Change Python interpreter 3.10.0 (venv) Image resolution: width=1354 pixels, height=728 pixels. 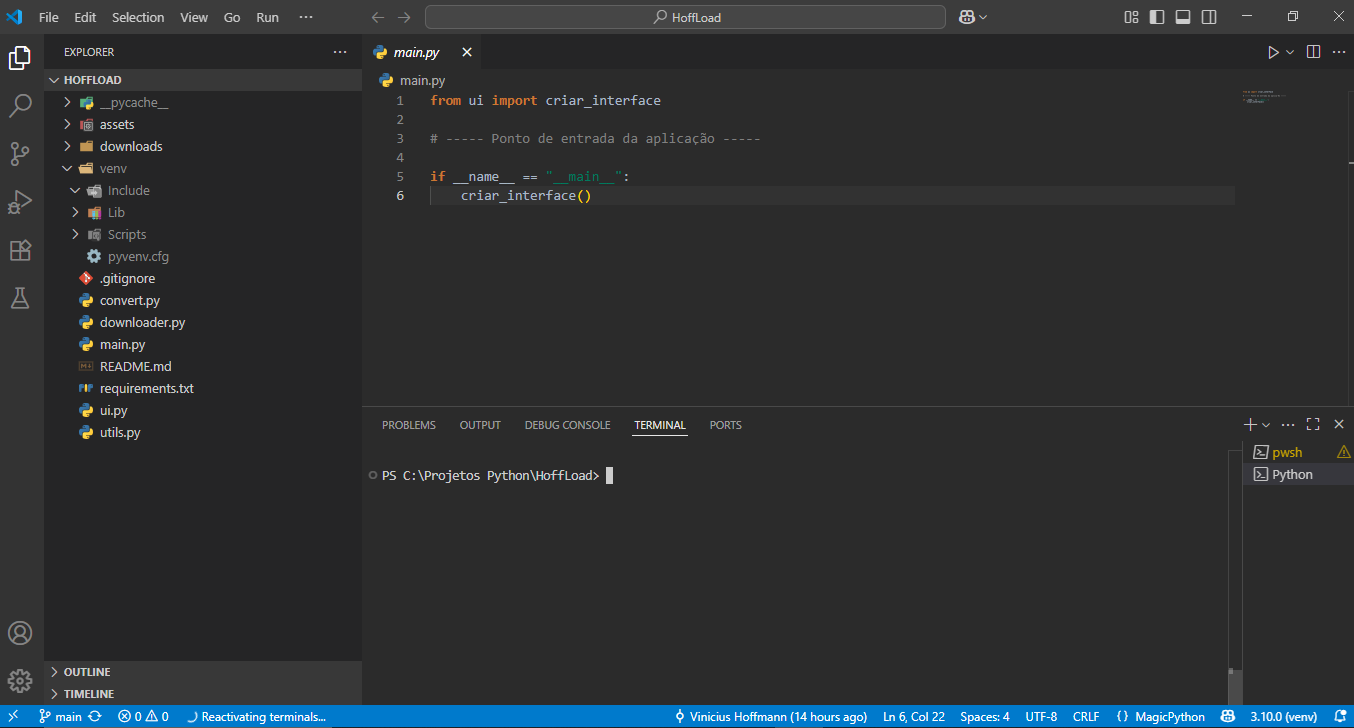coord(1281,717)
